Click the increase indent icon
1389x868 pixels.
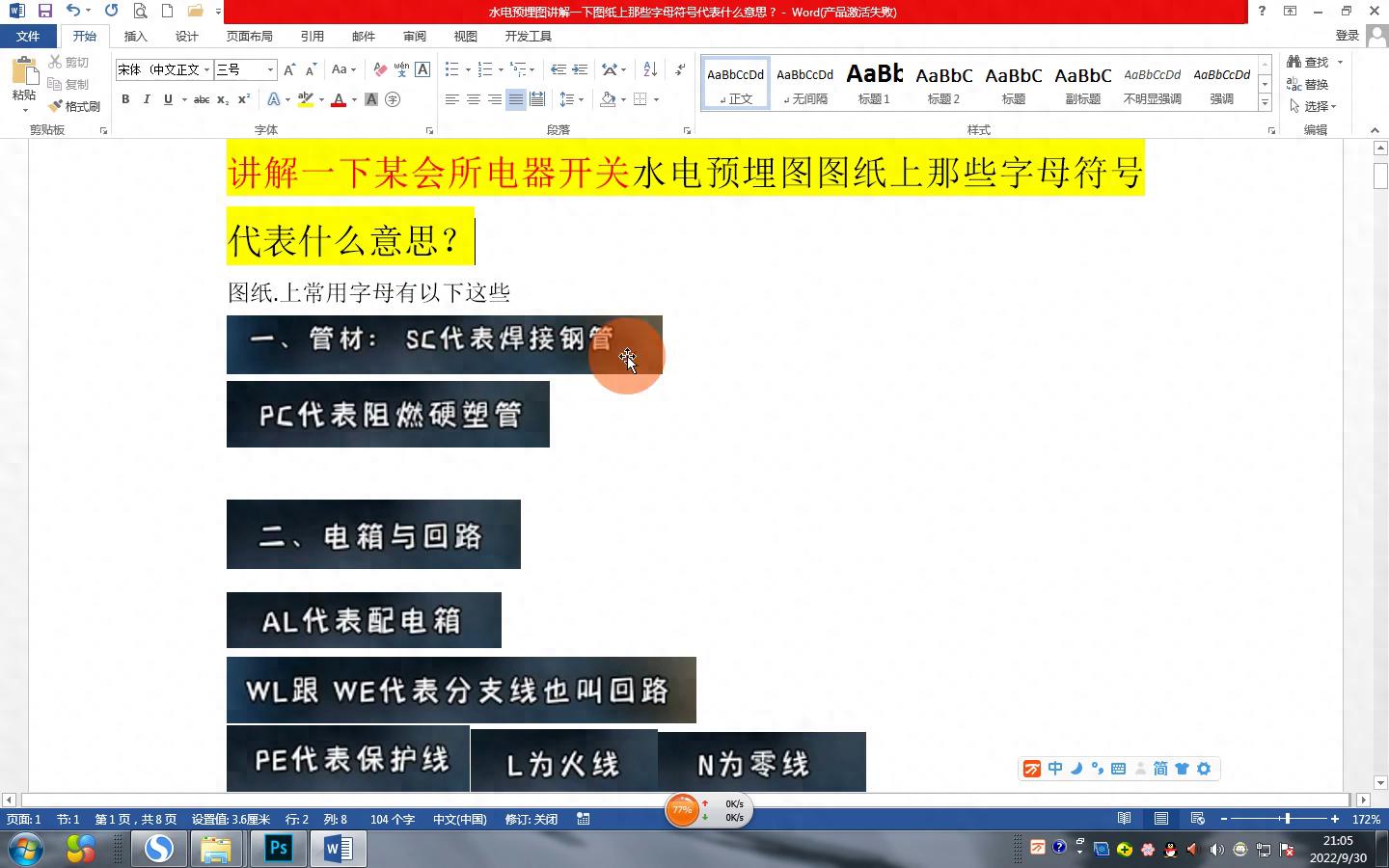580,69
